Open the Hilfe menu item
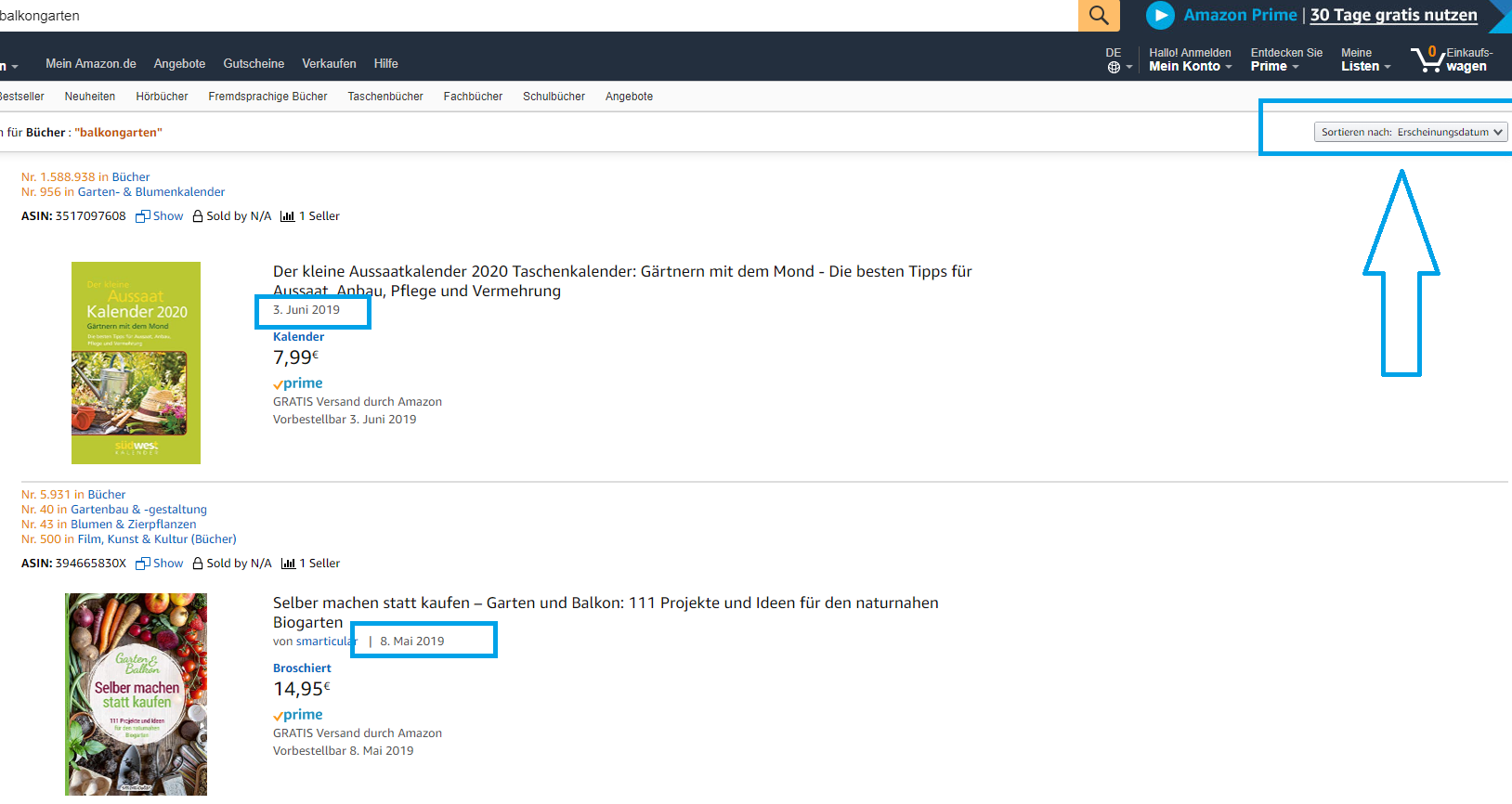 pos(386,63)
